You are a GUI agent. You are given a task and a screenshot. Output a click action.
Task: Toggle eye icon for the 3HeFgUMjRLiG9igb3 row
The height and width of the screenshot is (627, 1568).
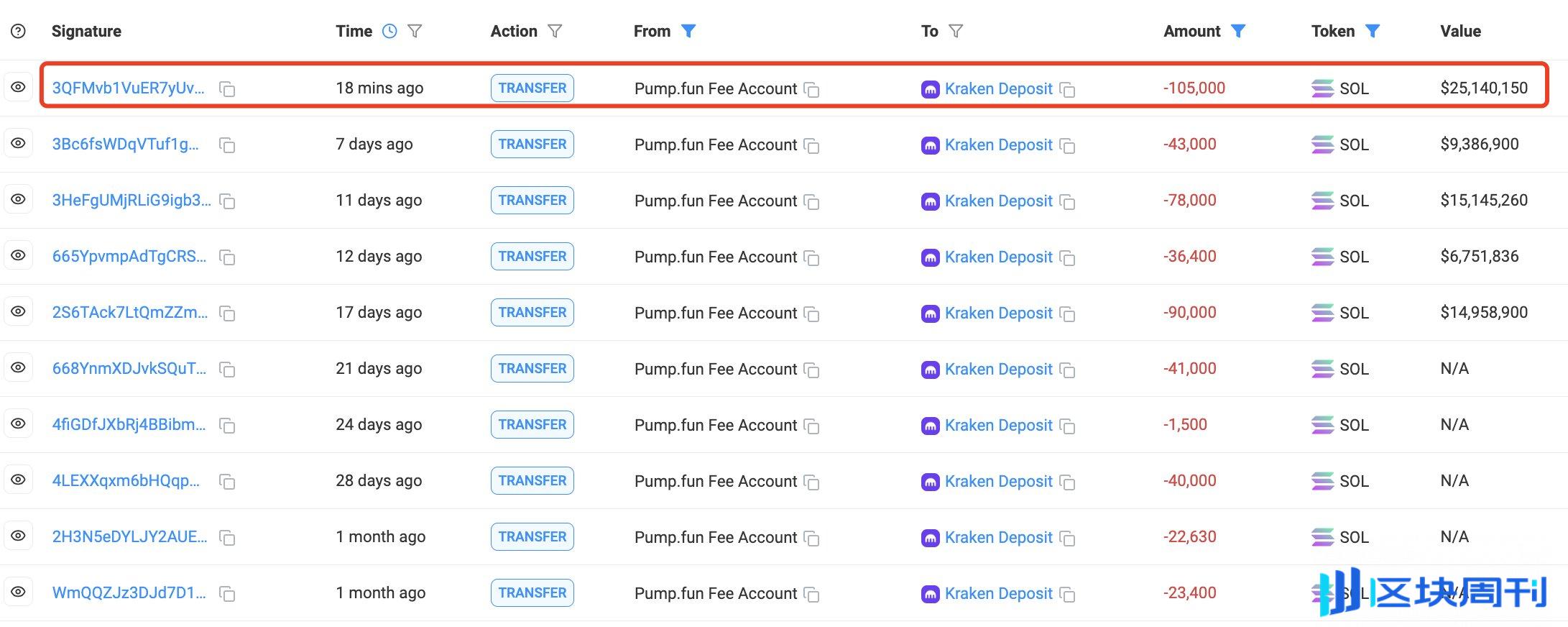[19, 199]
